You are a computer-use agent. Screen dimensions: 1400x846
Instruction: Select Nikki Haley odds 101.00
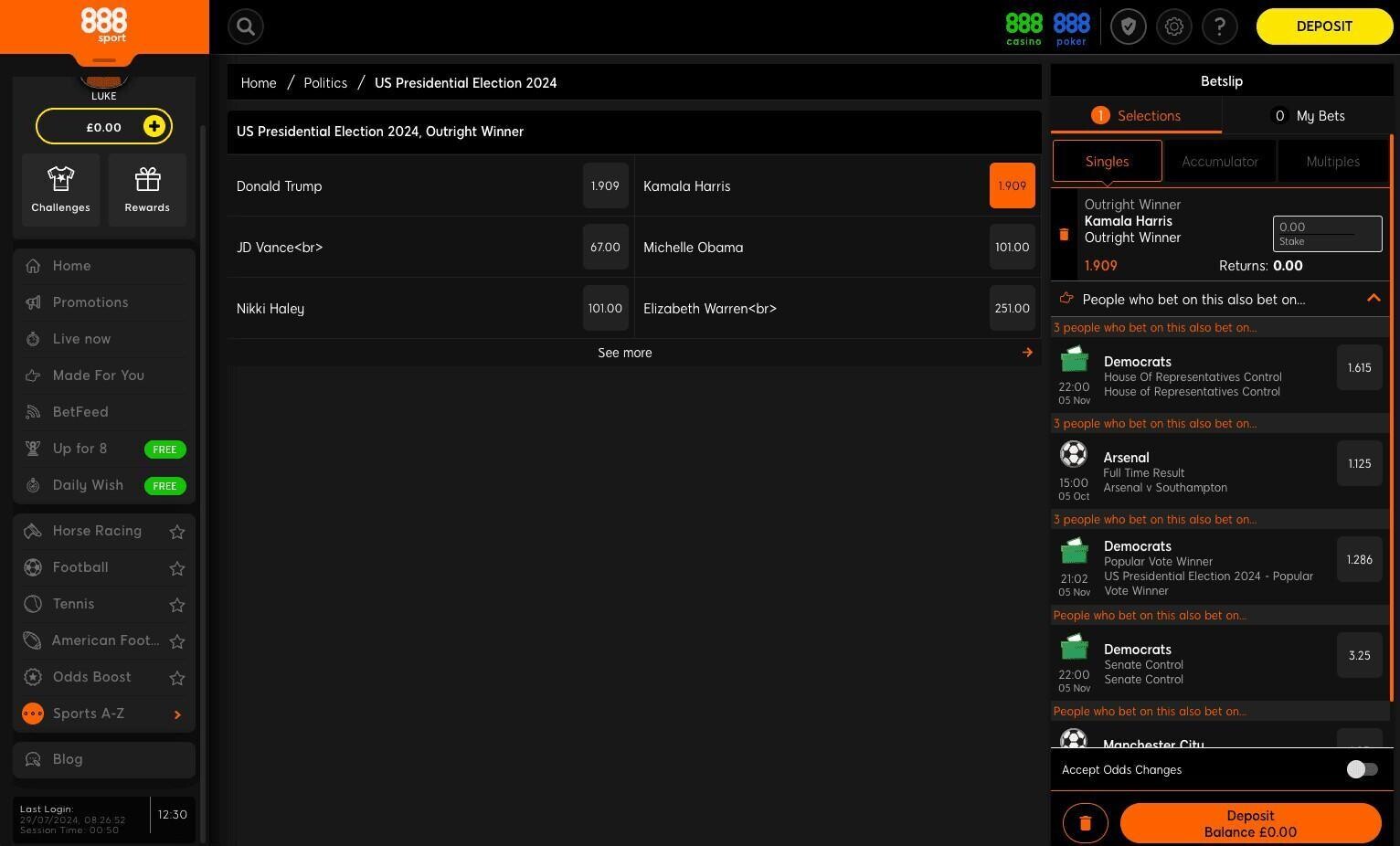(605, 308)
